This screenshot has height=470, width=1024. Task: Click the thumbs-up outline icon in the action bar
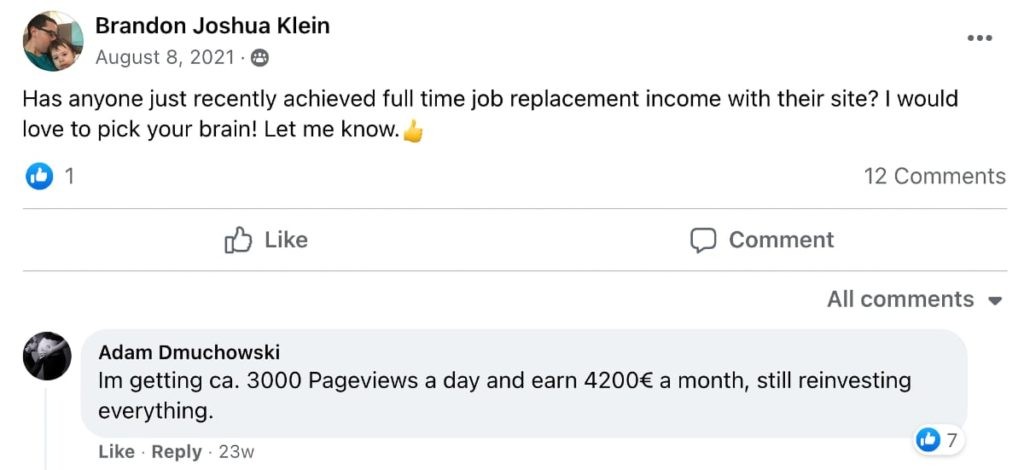(x=238, y=240)
